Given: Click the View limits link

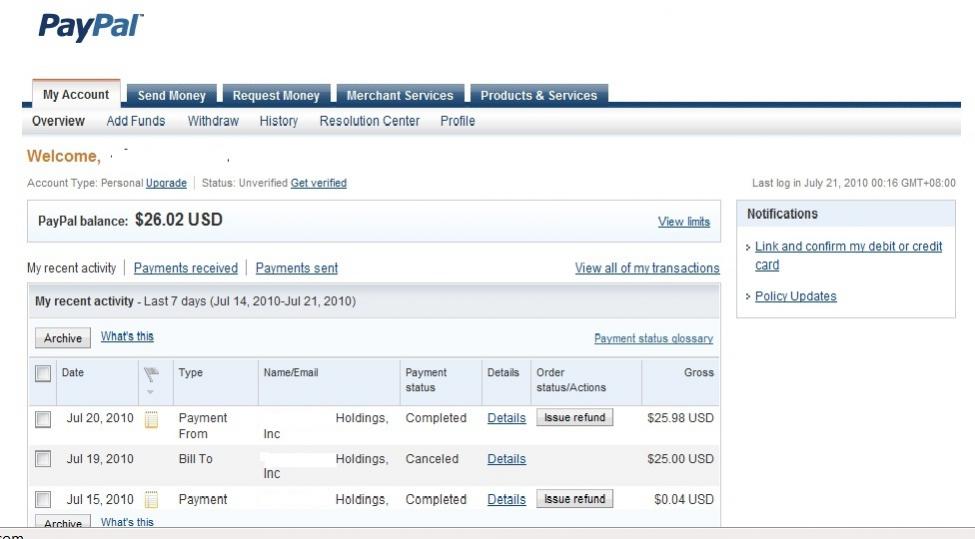Looking at the screenshot, I should tap(684, 222).
